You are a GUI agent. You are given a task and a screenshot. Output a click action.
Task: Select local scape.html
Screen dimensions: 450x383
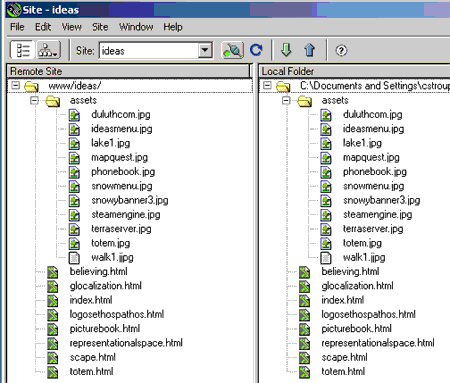344,357
